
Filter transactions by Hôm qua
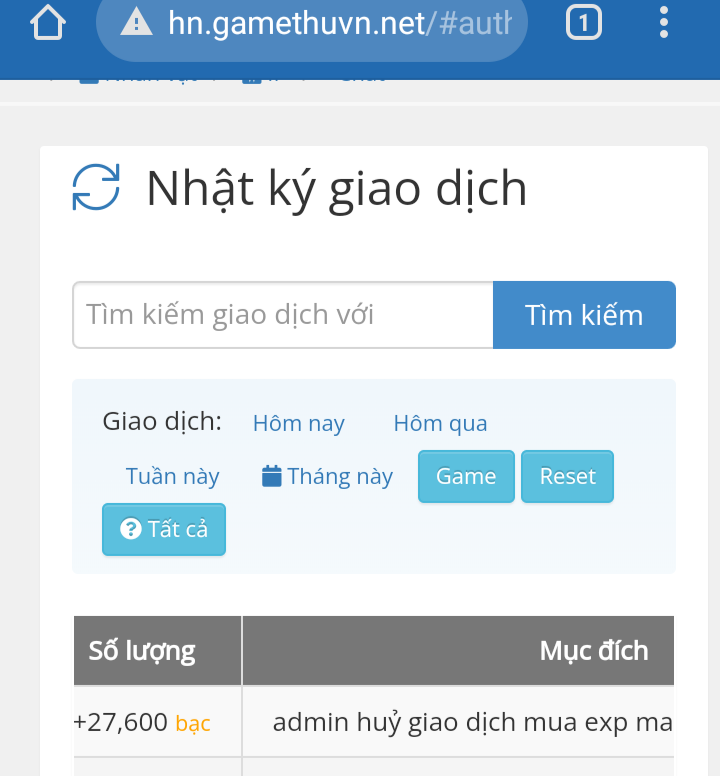pos(440,423)
